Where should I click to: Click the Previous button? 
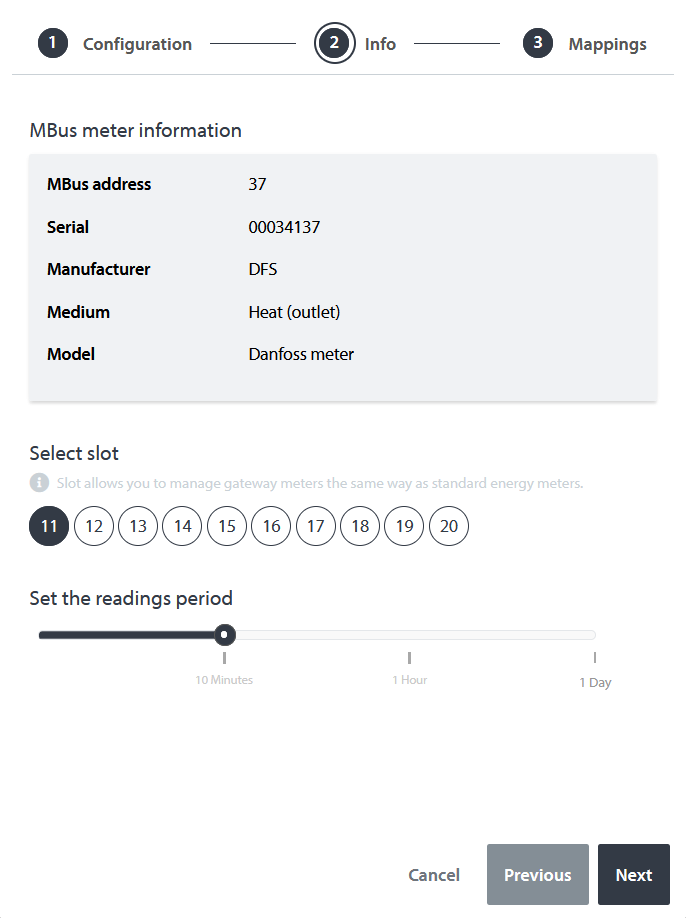coord(537,874)
